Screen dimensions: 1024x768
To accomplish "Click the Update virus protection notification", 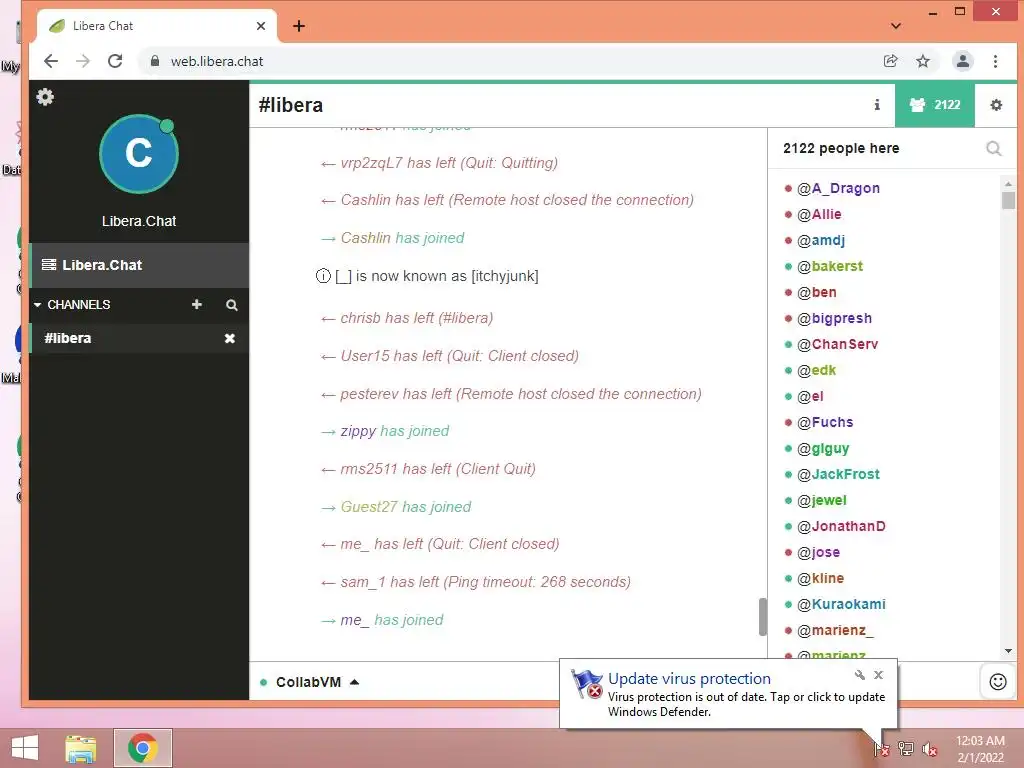I will [x=728, y=694].
